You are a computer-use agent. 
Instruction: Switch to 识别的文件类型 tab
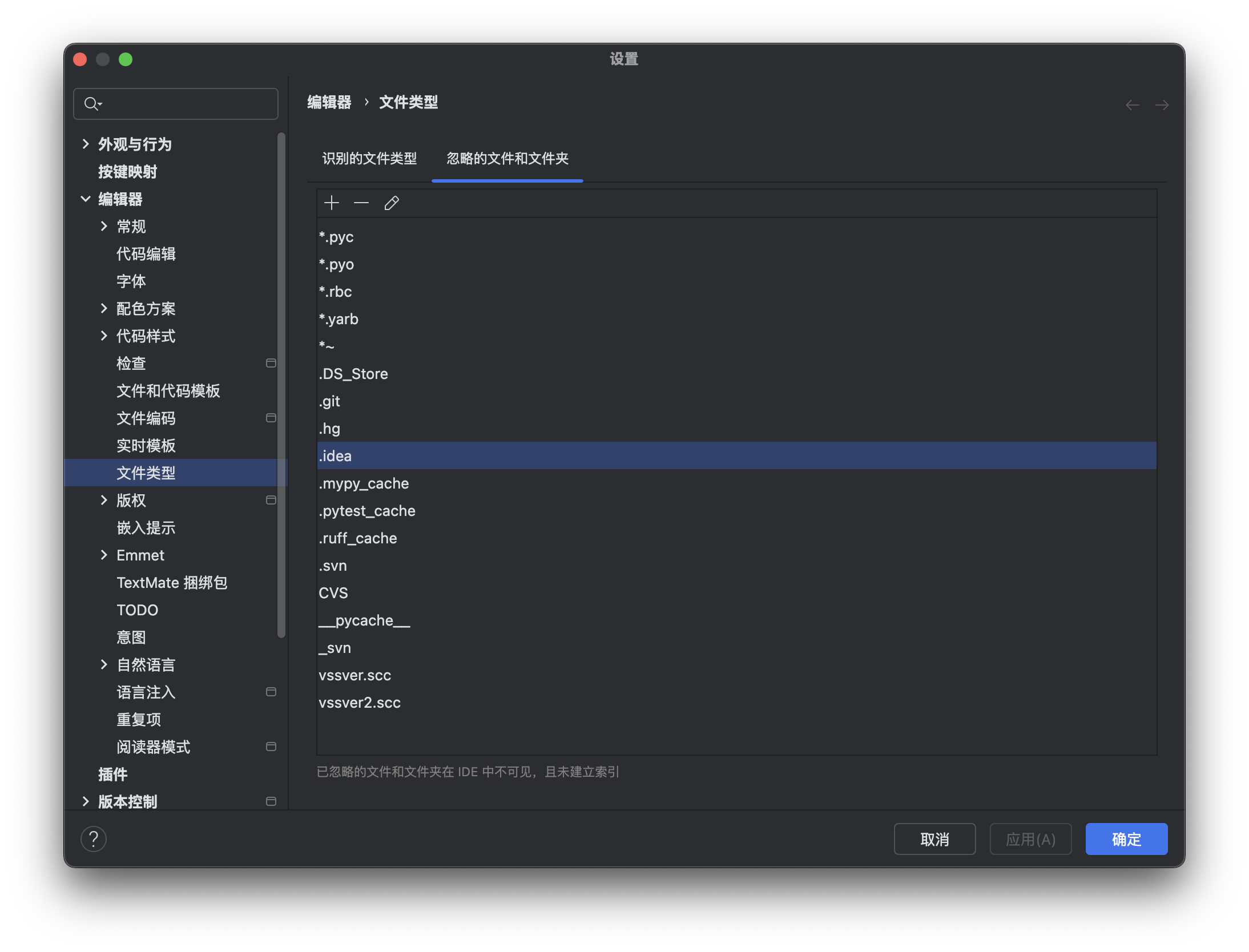click(369, 159)
